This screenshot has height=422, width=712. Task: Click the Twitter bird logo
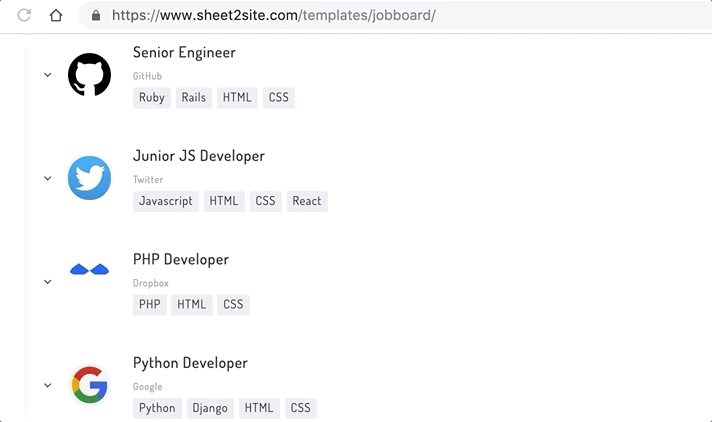click(x=89, y=178)
